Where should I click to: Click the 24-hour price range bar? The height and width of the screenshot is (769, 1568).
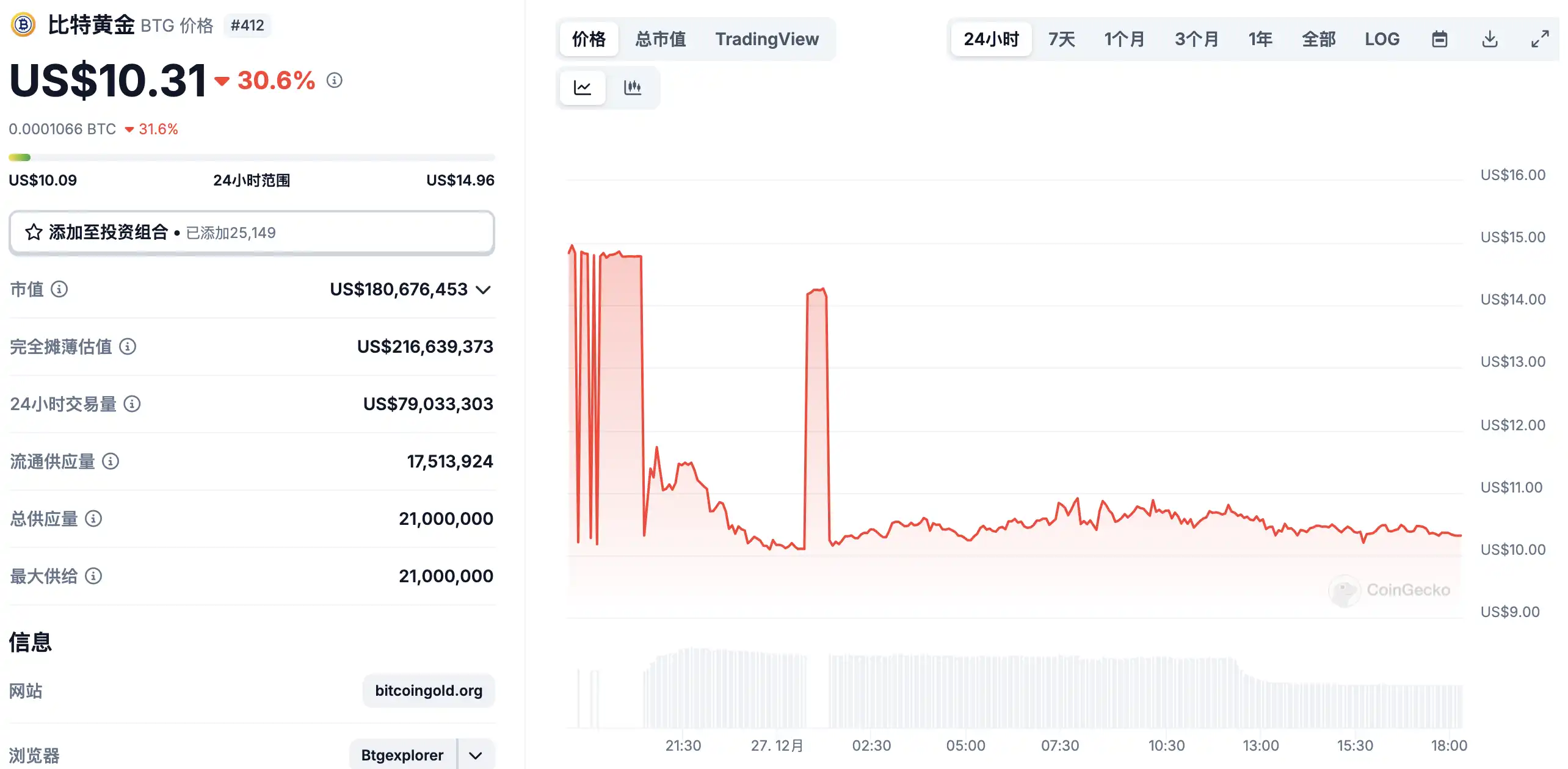[252, 158]
